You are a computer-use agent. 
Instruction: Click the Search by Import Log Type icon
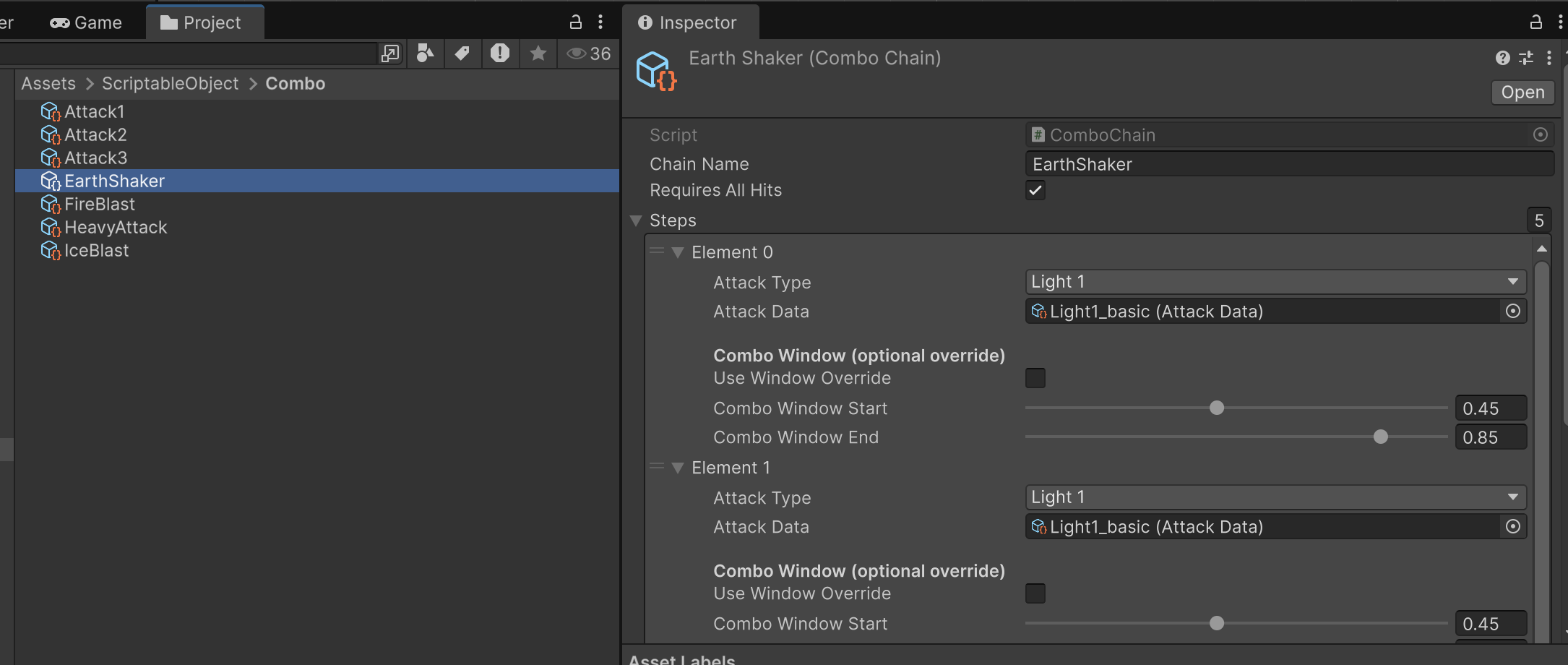pyautogui.click(x=499, y=53)
